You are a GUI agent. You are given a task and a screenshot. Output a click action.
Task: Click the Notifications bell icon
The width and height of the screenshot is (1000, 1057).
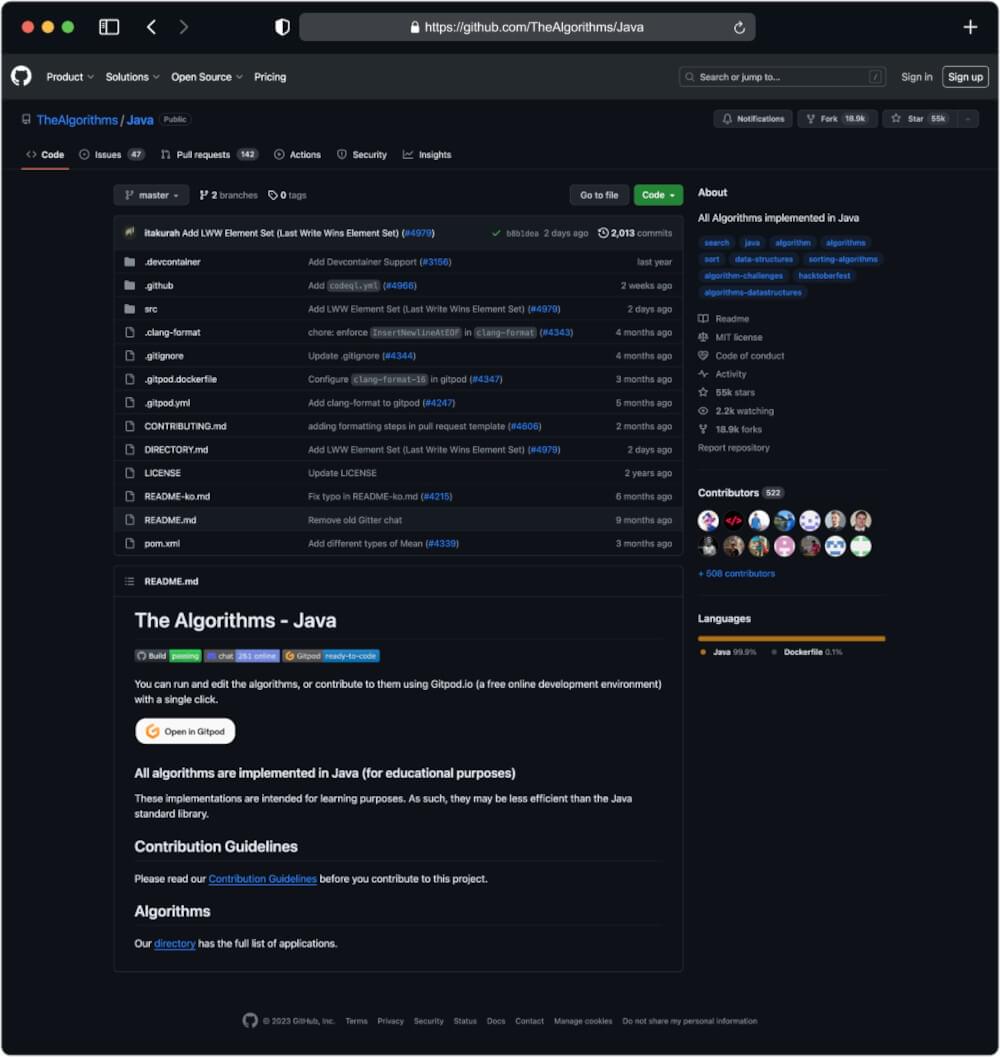tap(726, 117)
